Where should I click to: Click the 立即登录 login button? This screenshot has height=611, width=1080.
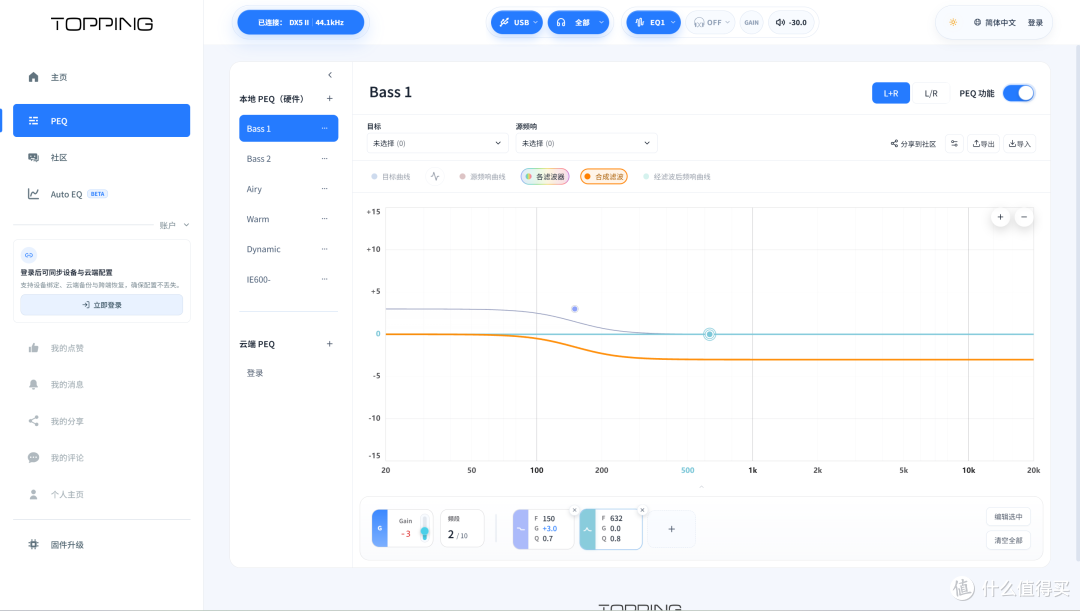(x=101, y=304)
